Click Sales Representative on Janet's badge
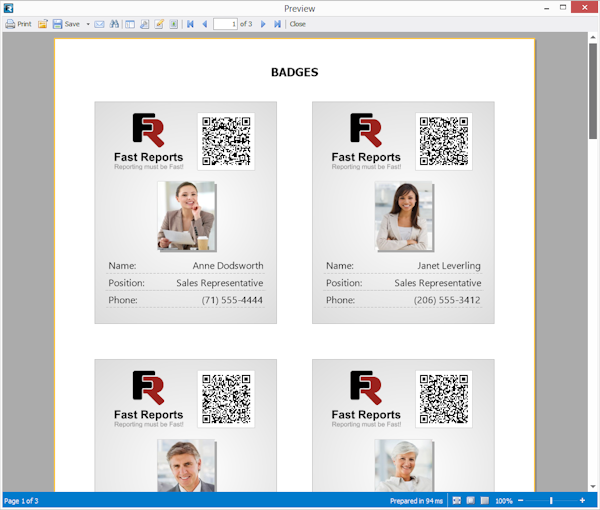This screenshot has height=510, width=600. point(438,283)
